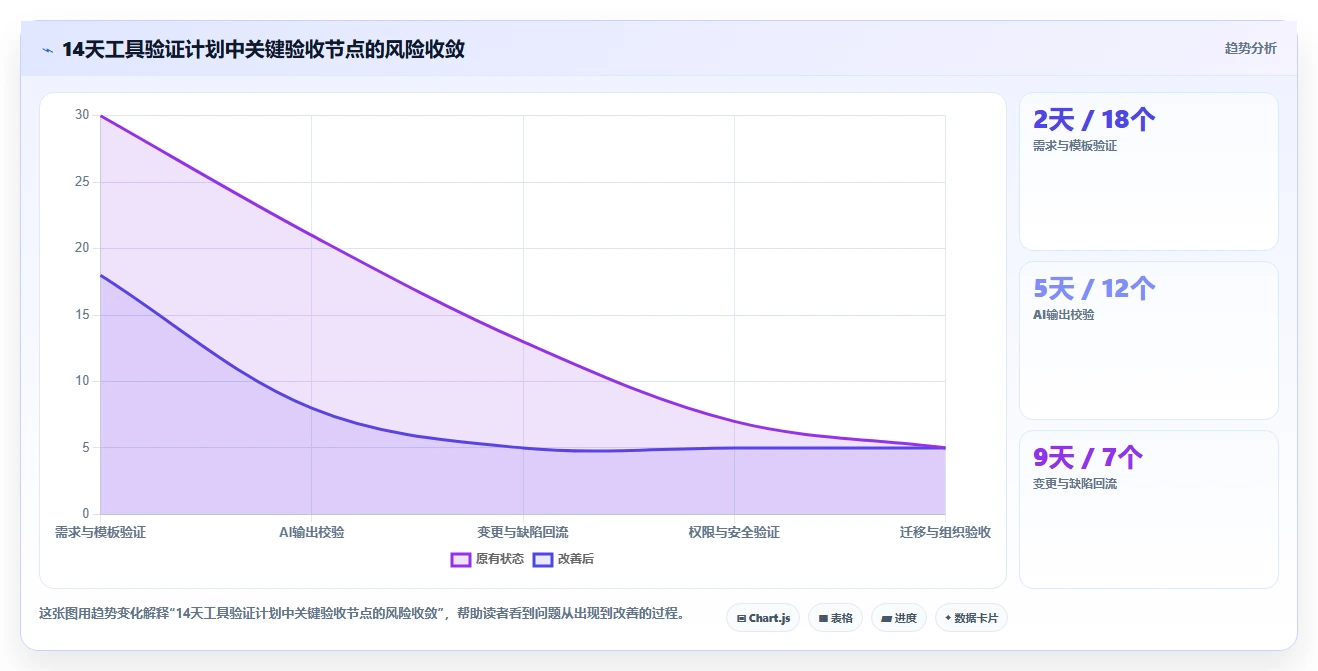Open the 5天 / 12个 data card
The width and height of the screenshot is (1318, 671).
(1148, 340)
